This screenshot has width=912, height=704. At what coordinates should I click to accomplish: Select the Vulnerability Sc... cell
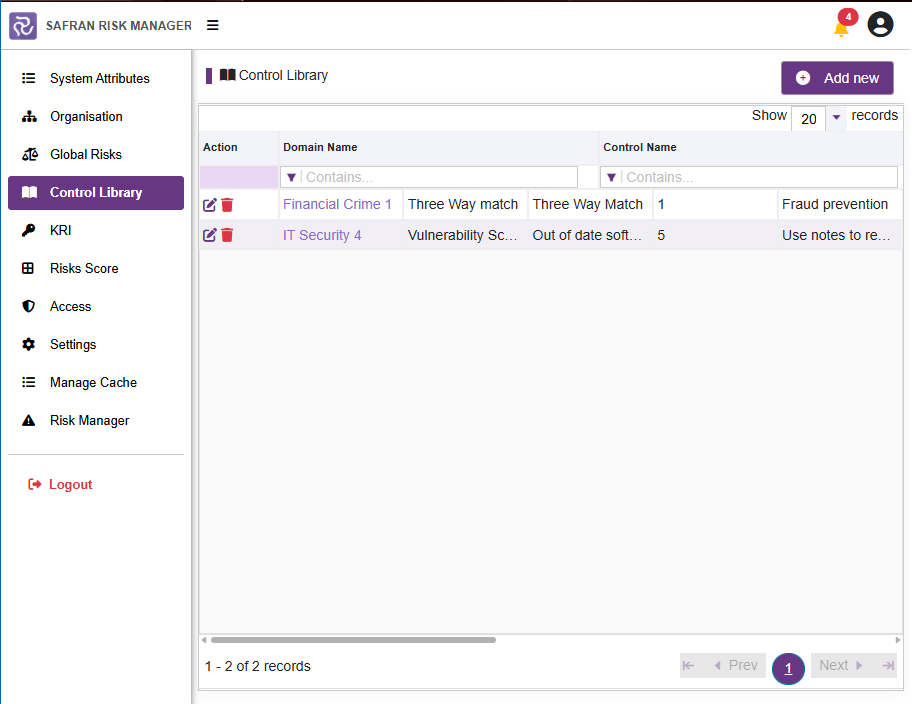(465, 235)
